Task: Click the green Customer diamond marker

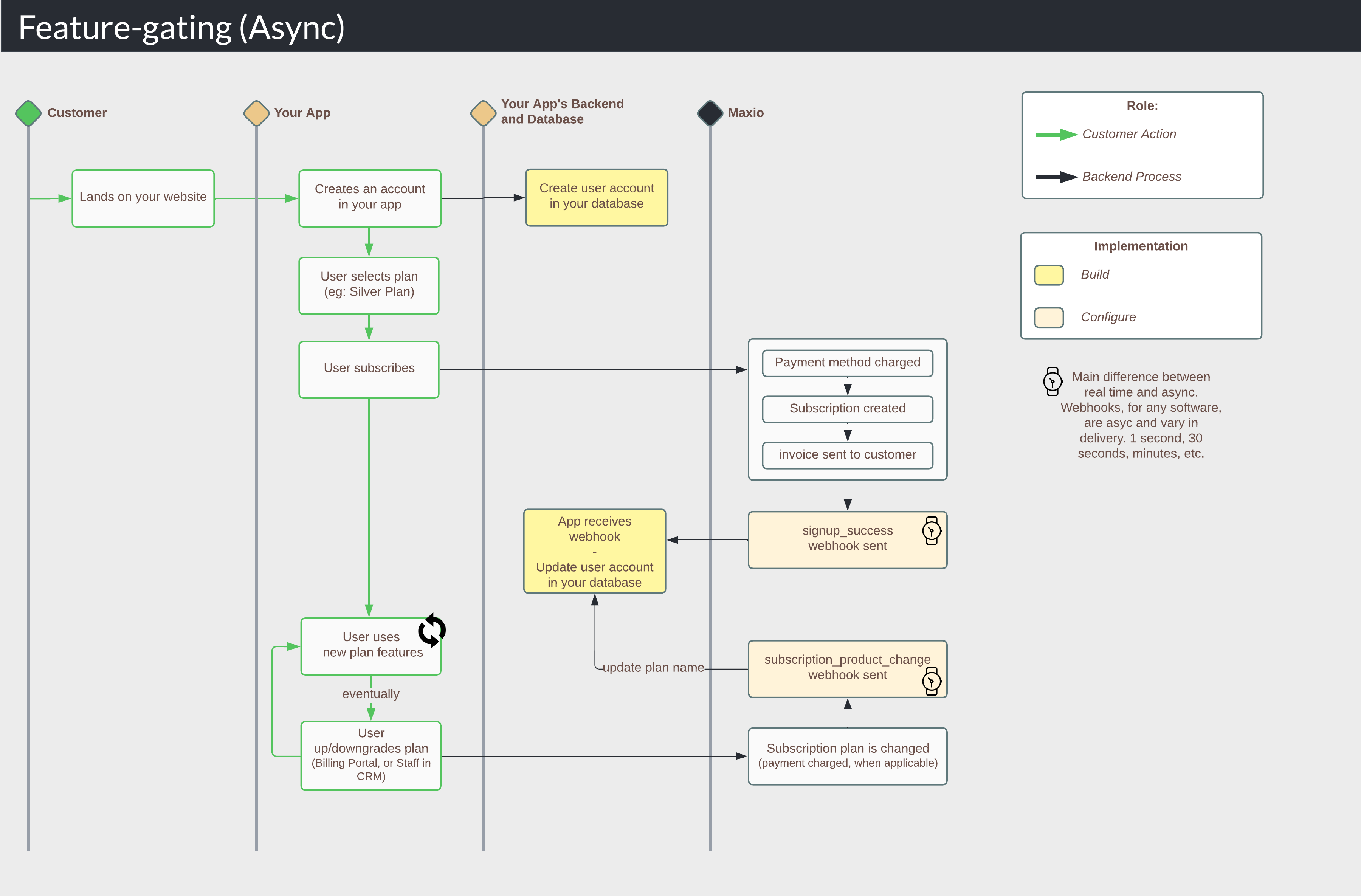Action: (28, 113)
